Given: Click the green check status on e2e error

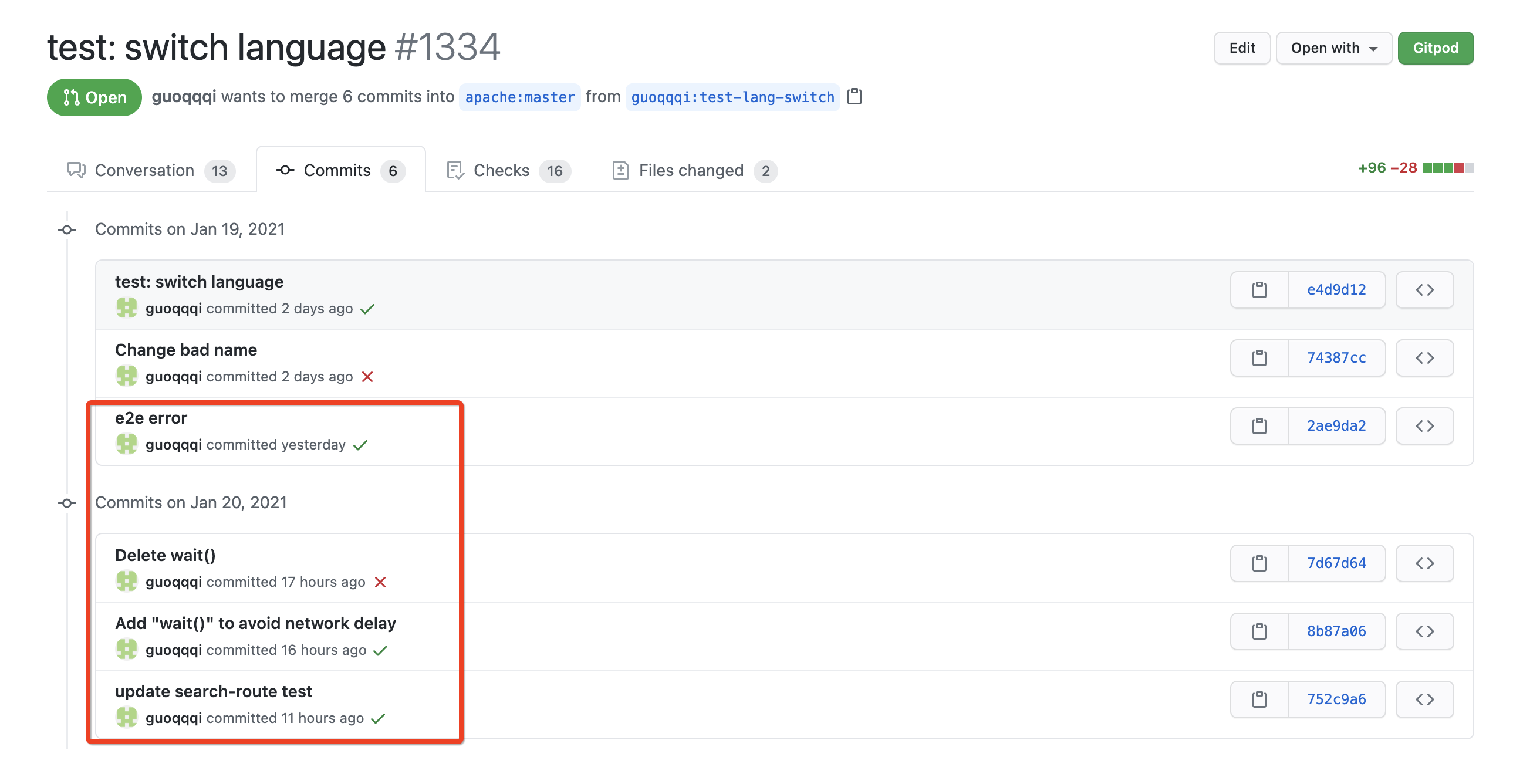Looking at the screenshot, I should [x=360, y=445].
